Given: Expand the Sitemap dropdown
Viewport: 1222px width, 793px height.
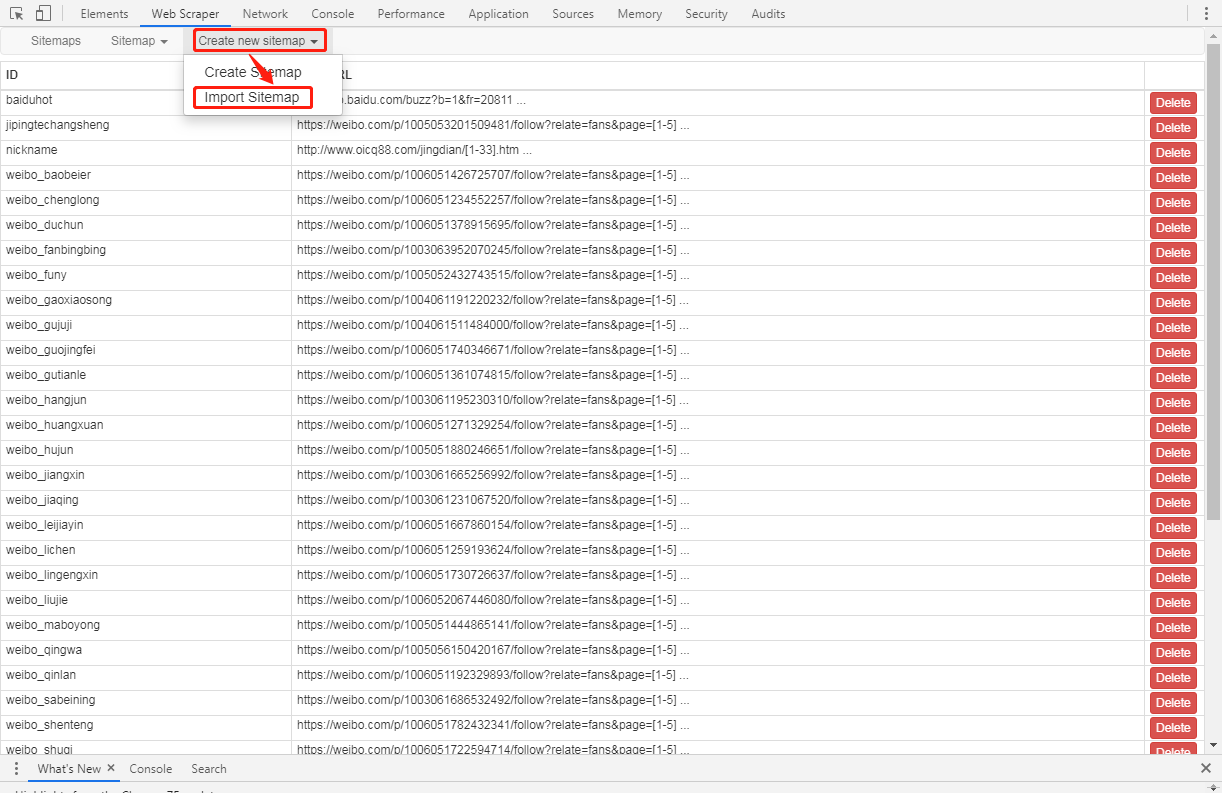Looking at the screenshot, I should [x=139, y=41].
